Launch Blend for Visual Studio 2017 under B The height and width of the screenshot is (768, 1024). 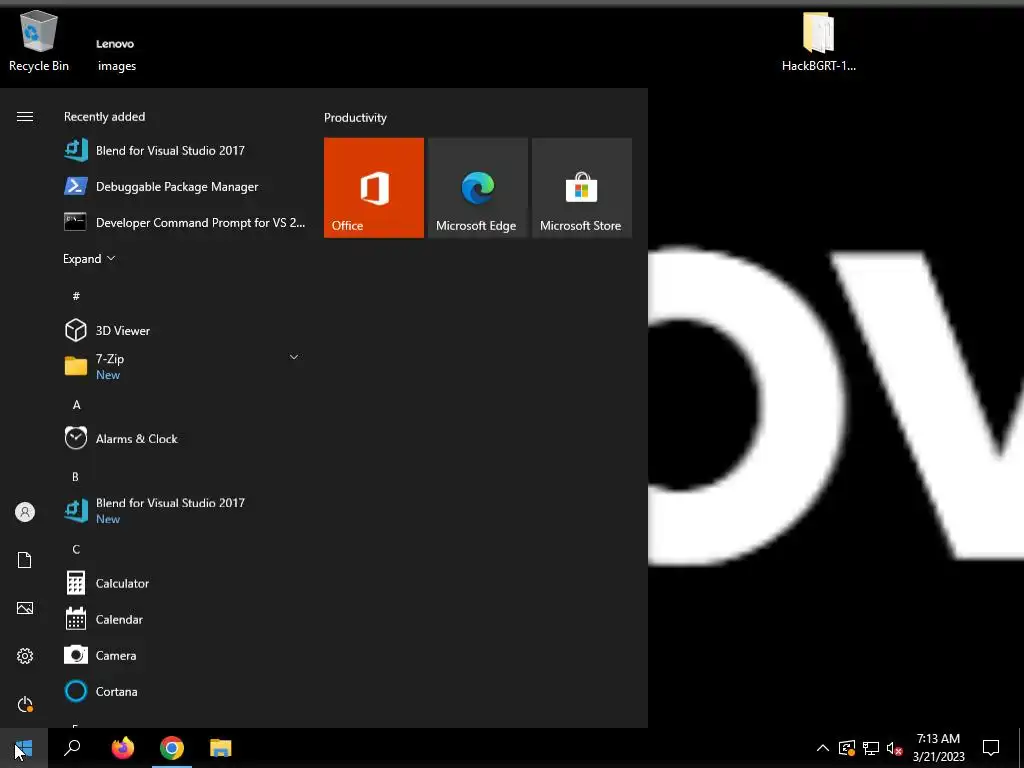pyautogui.click(x=185, y=511)
